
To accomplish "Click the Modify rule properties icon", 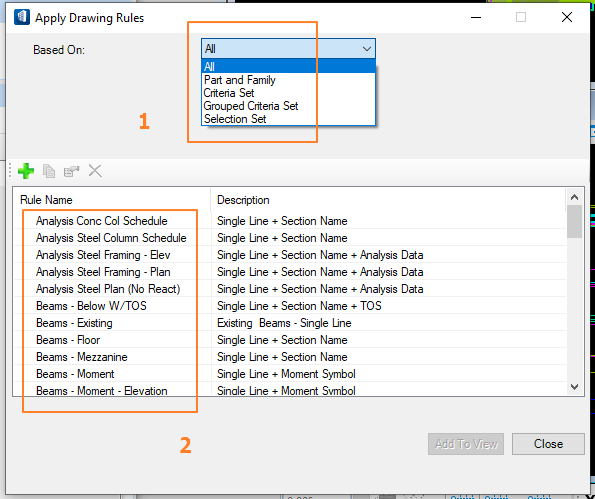I will tap(71, 171).
